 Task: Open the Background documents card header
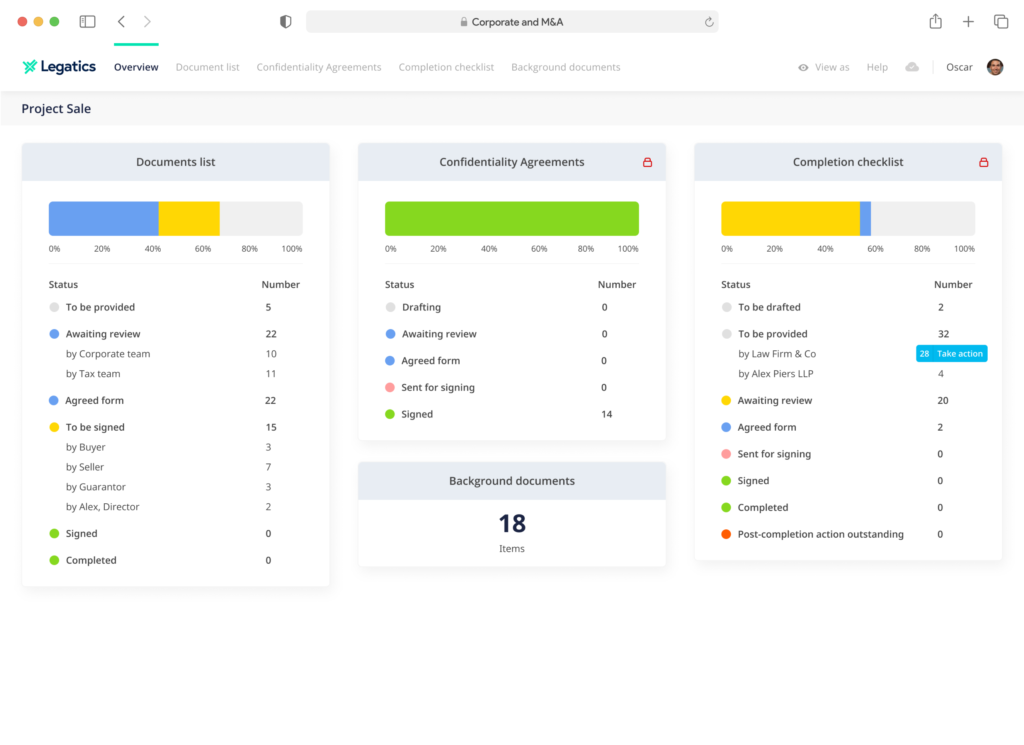tap(512, 481)
